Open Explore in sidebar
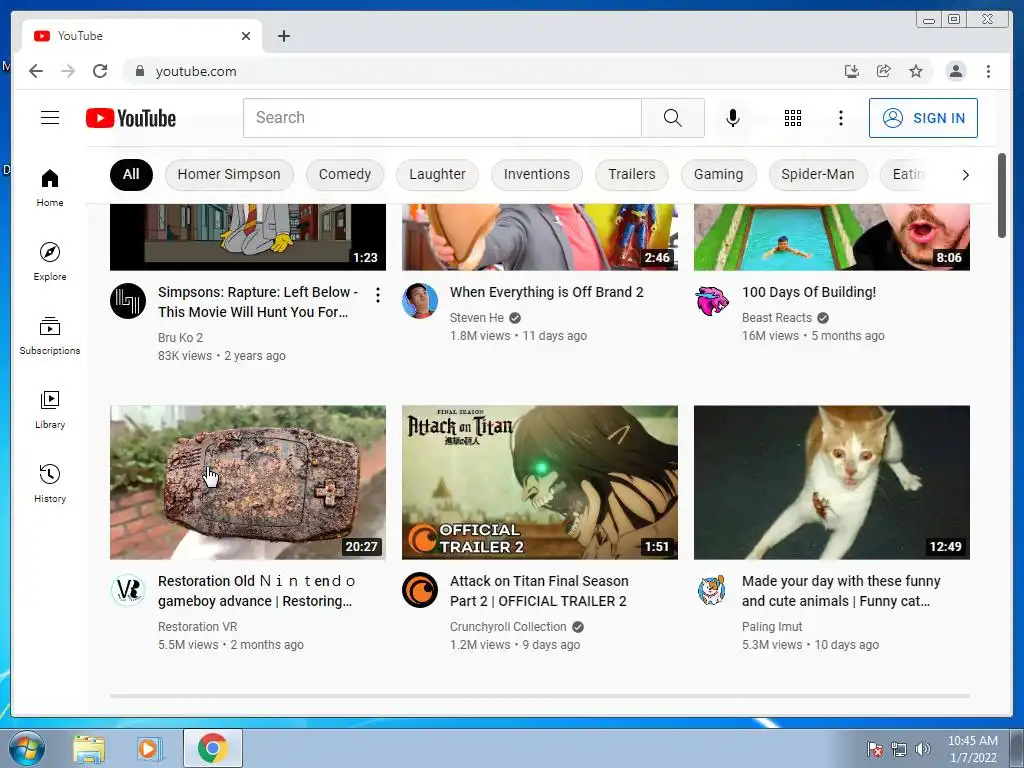 (50, 262)
